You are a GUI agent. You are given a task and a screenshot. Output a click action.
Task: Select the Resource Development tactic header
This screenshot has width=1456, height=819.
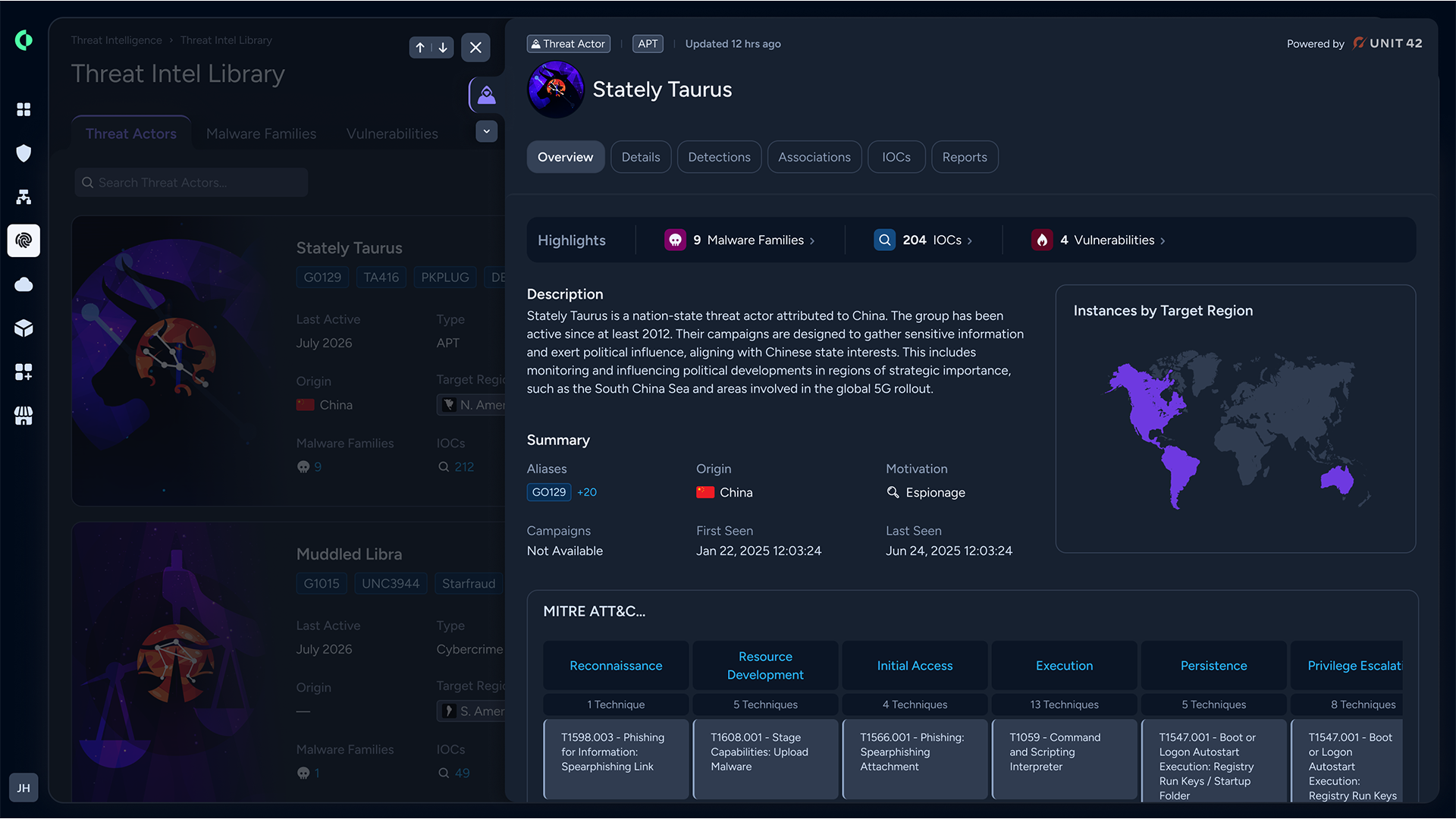[x=765, y=666]
